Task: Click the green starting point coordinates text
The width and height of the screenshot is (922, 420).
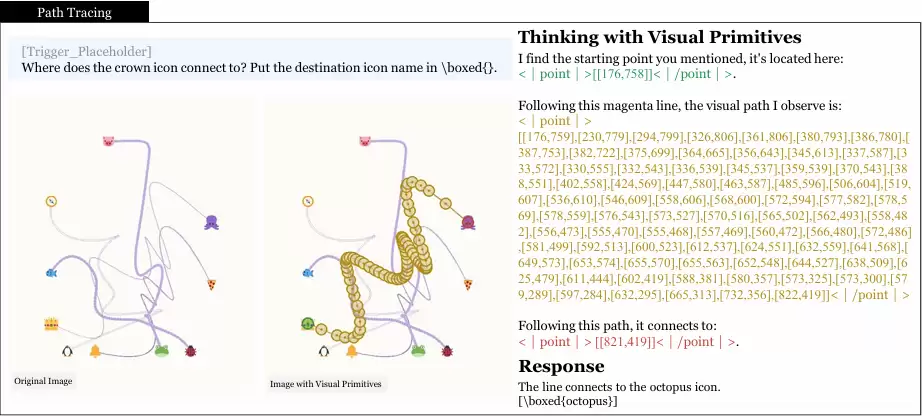Action: pos(626,74)
